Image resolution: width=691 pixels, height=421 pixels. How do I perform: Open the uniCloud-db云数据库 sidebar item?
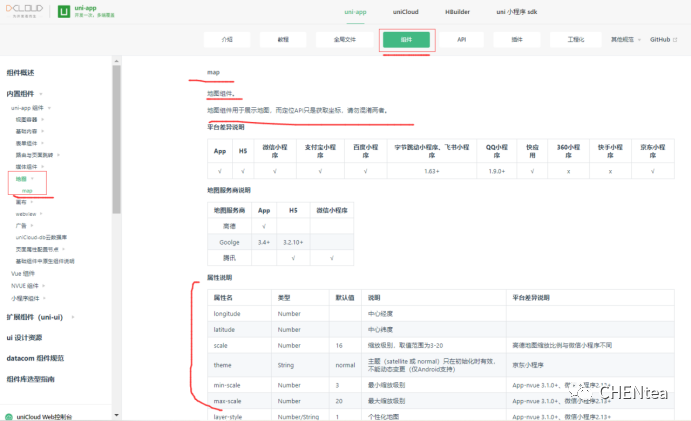(41, 238)
